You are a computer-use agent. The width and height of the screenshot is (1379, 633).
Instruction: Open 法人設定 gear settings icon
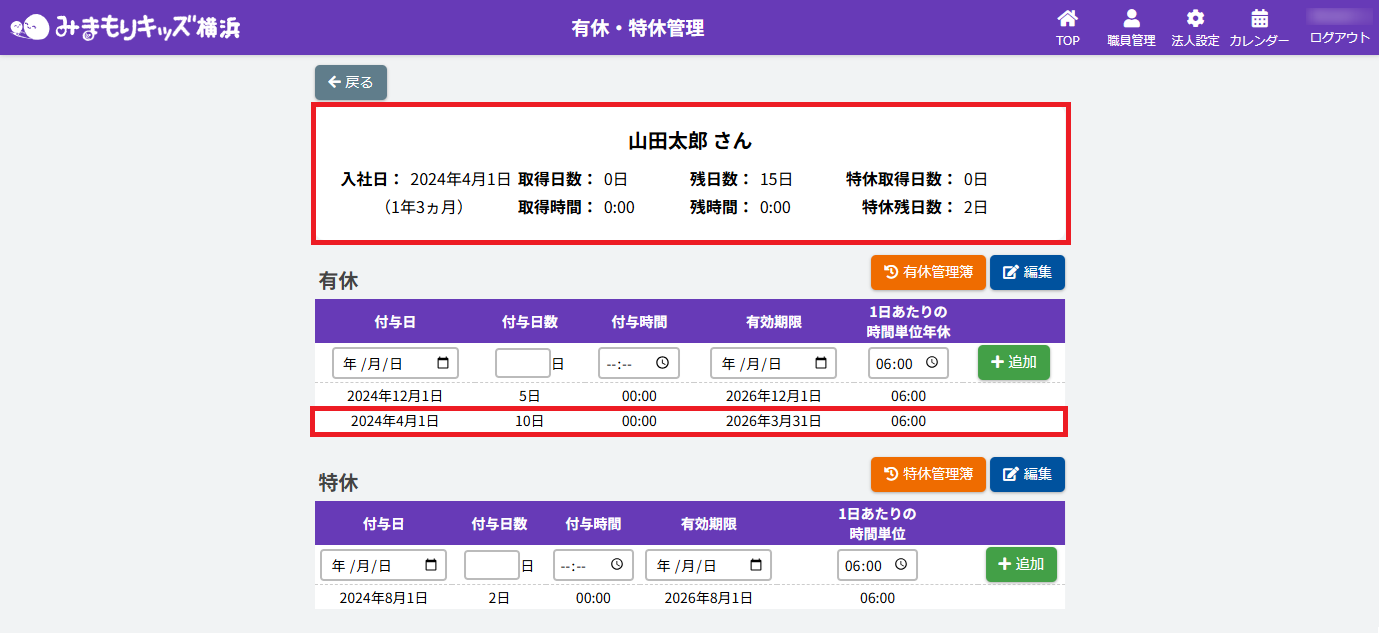1195,19
